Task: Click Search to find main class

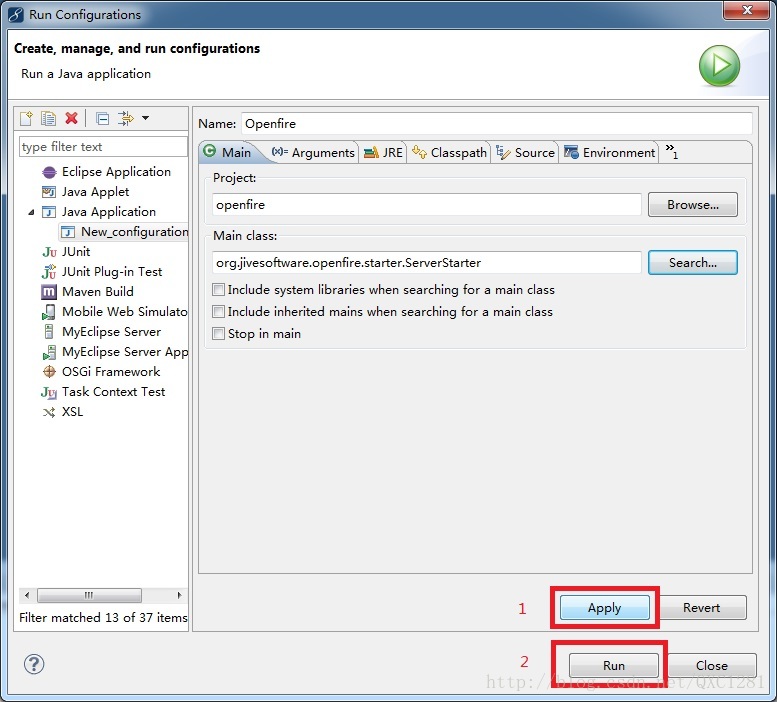Action: point(693,263)
